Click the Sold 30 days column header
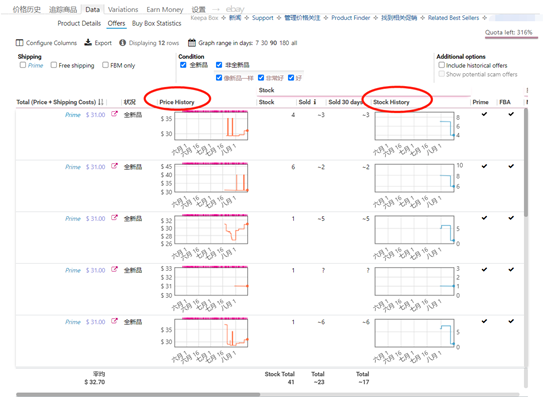Image resolution: width=554 pixels, height=397 pixels. coord(345,102)
